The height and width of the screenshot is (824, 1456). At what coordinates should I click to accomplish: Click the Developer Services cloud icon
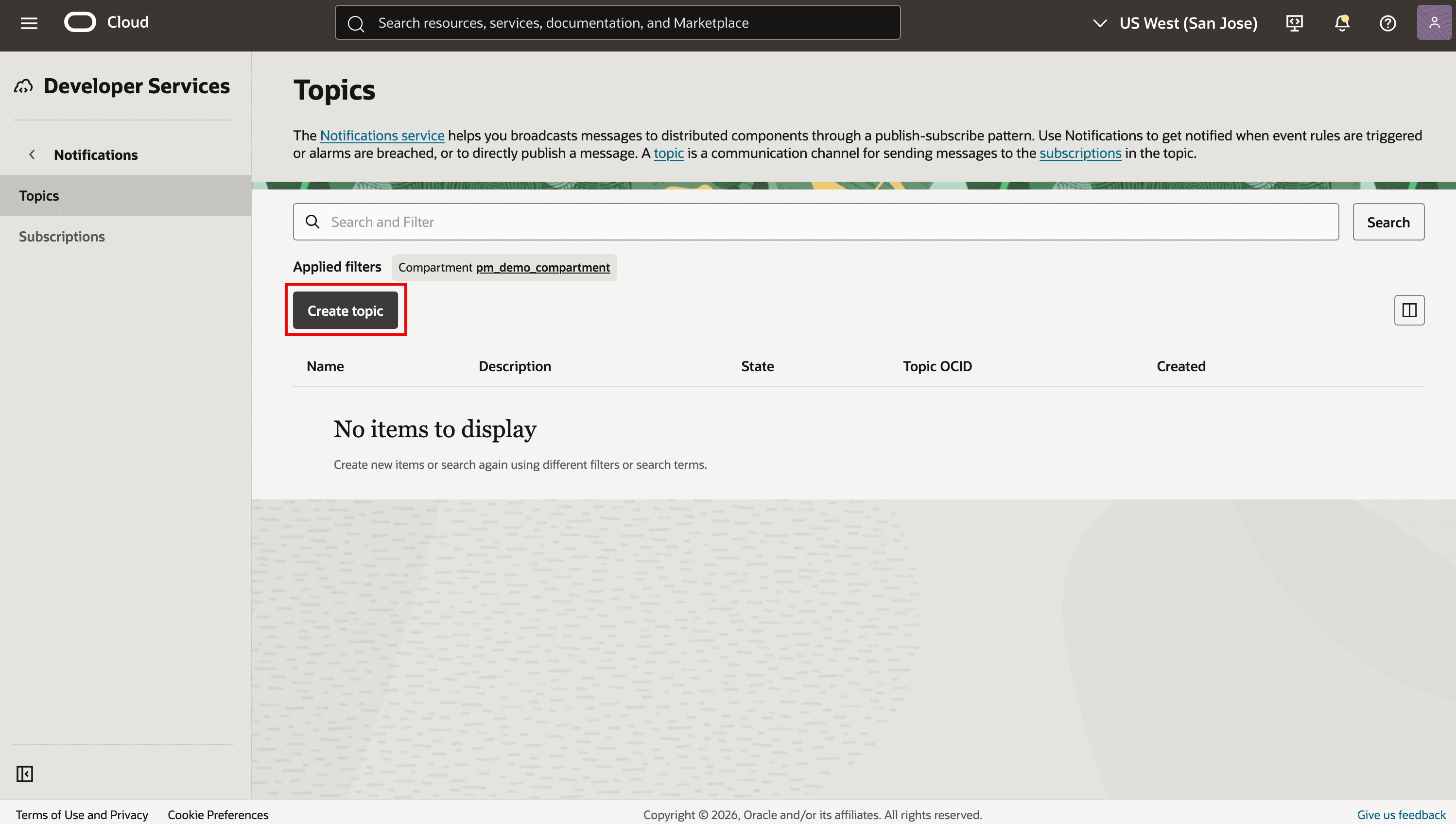click(24, 86)
